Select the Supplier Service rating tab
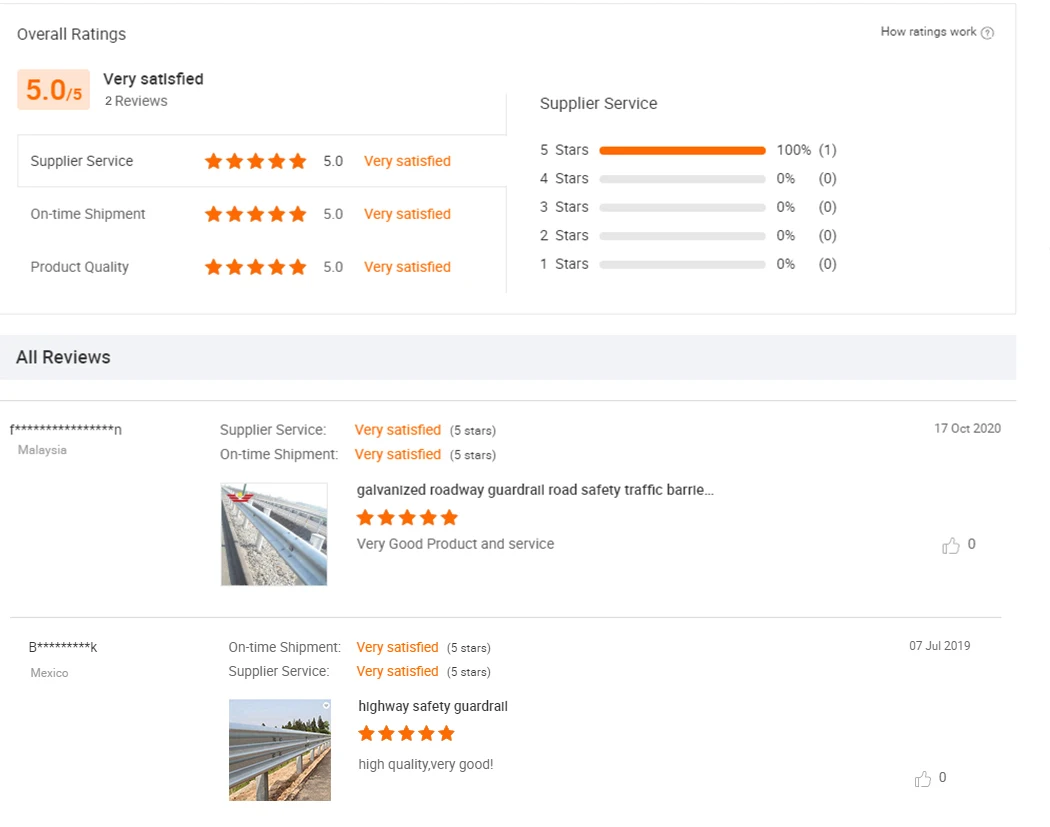 click(82, 161)
